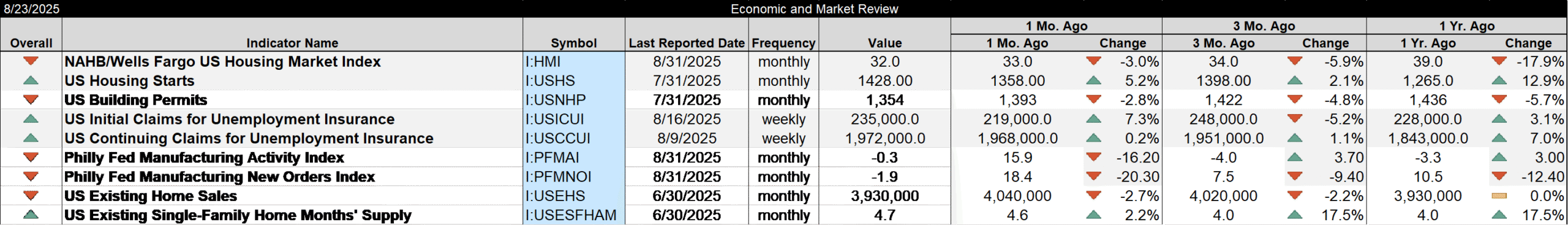Click the 3,930,000 value in the Value column
This screenshot has width=1568, height=225.
[x=884, y=196]
